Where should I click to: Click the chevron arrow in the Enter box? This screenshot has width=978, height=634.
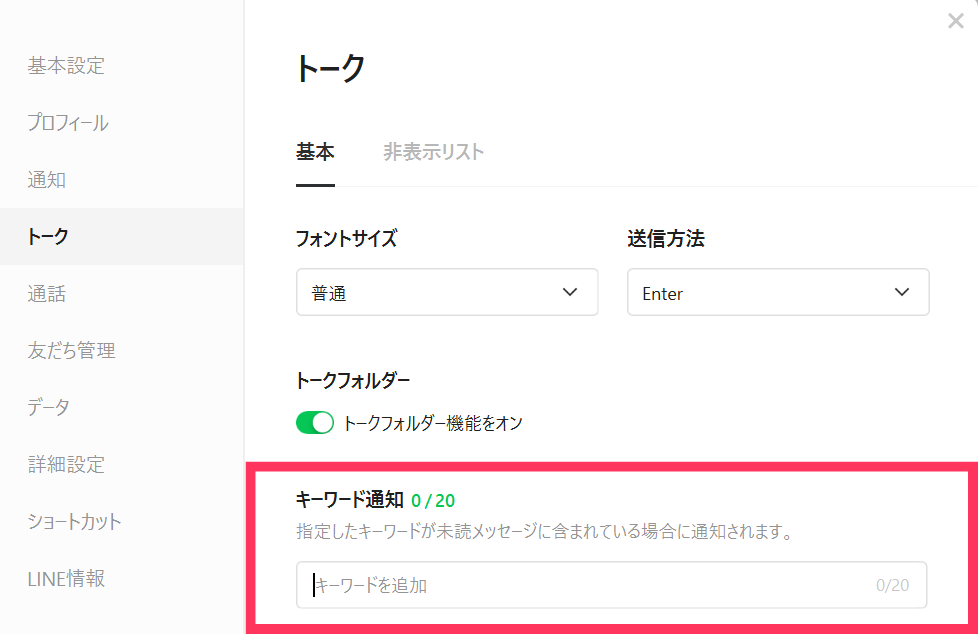point(901,292)
